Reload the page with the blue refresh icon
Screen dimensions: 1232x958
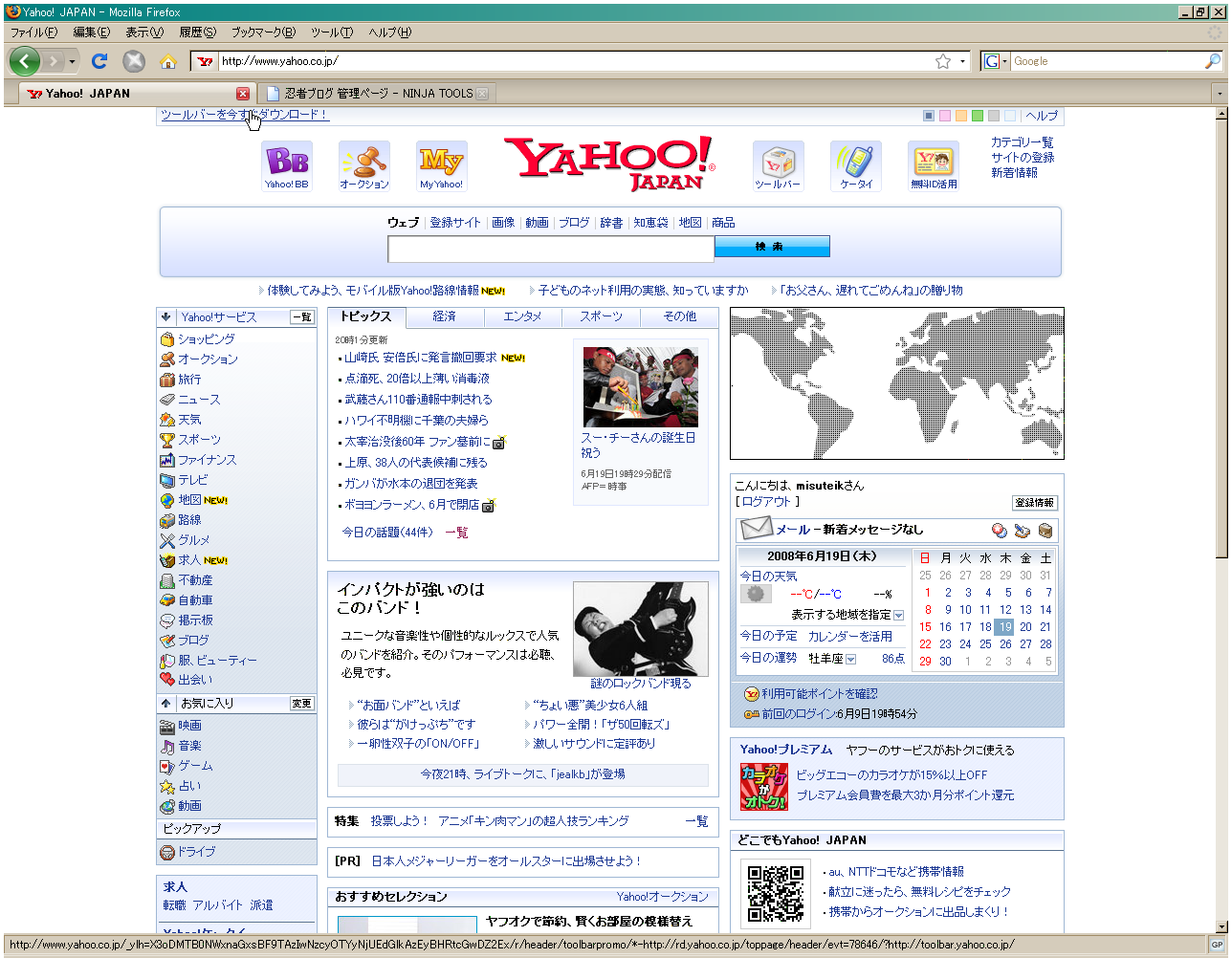click(x=99, y=61)
